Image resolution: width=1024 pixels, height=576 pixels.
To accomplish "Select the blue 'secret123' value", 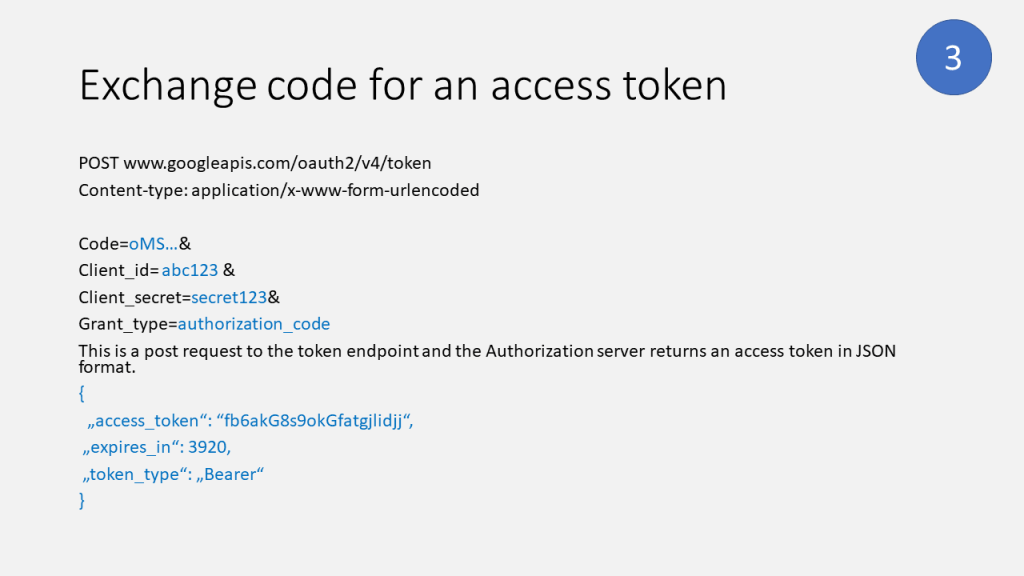I will click(229, 297).
